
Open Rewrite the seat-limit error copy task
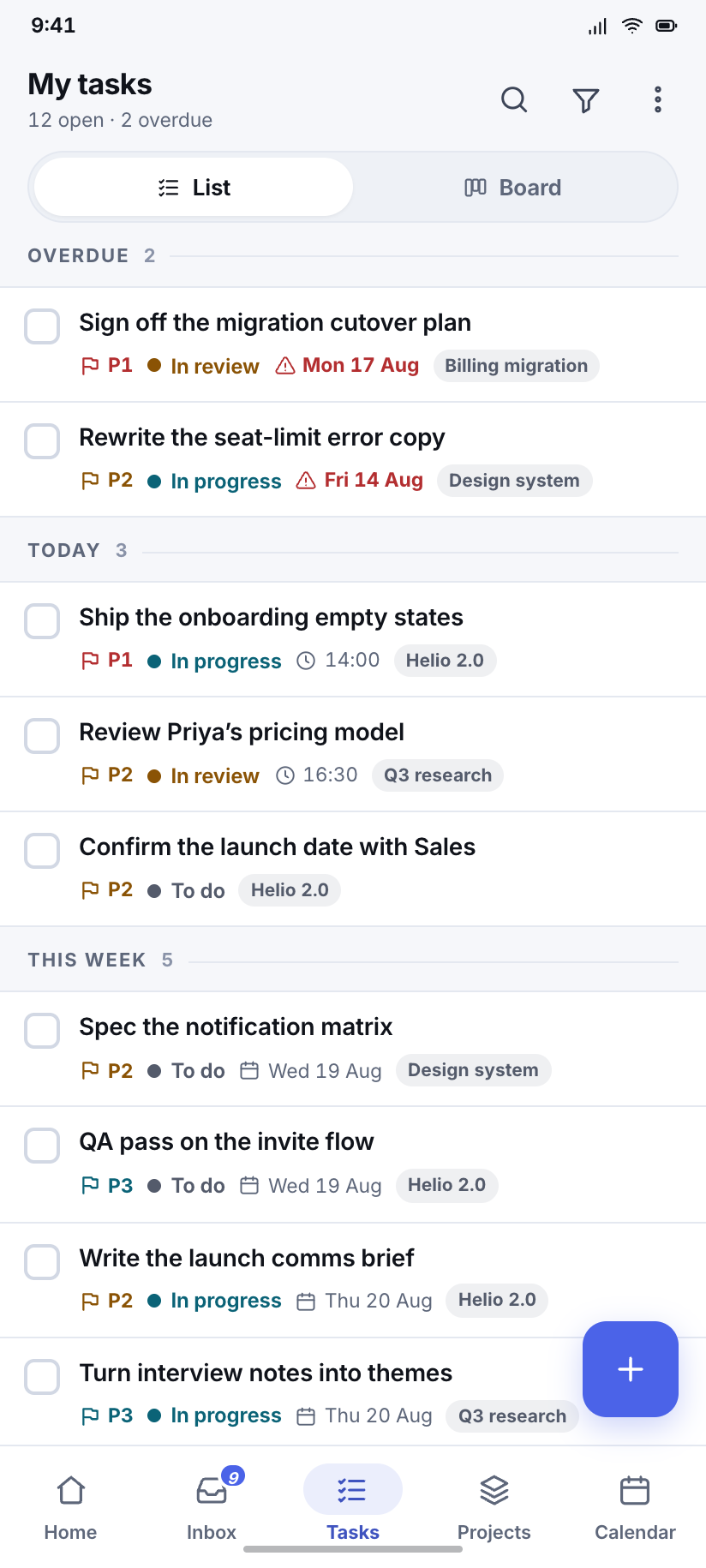pos(353,459)
